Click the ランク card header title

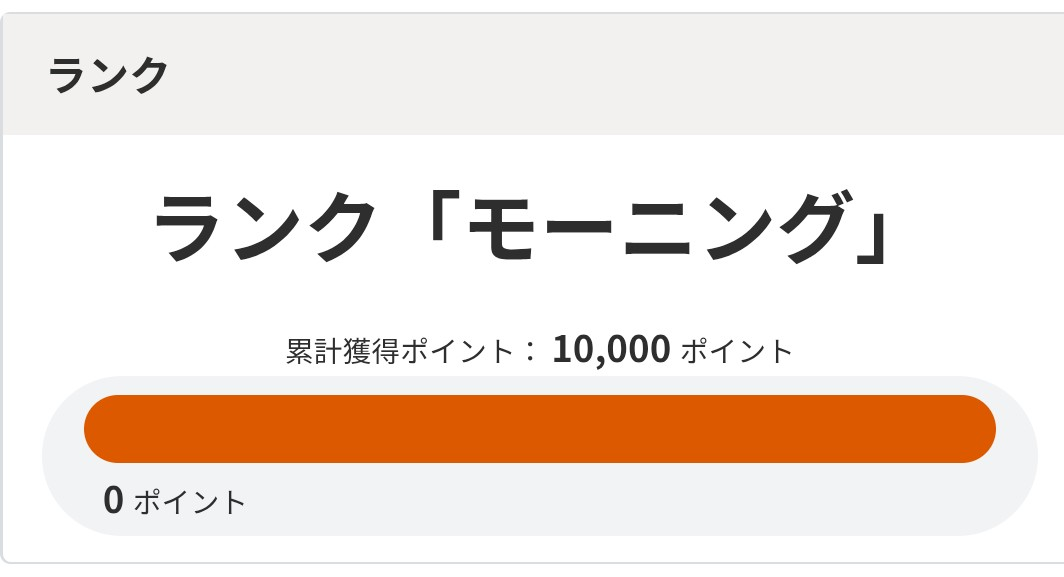[108, 76]
